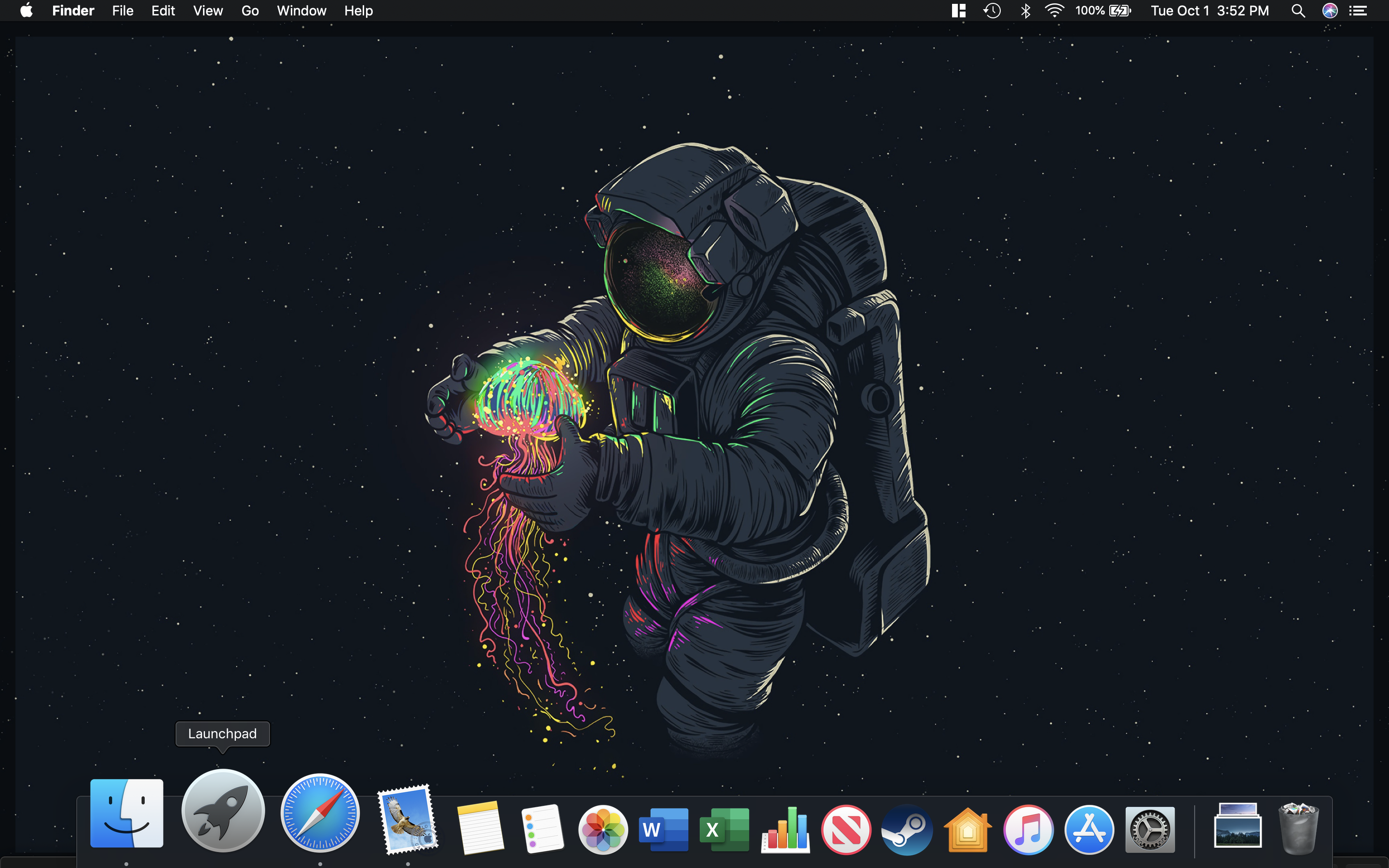
Task: Open the red News app icon
Action: [x=846, y=829]
